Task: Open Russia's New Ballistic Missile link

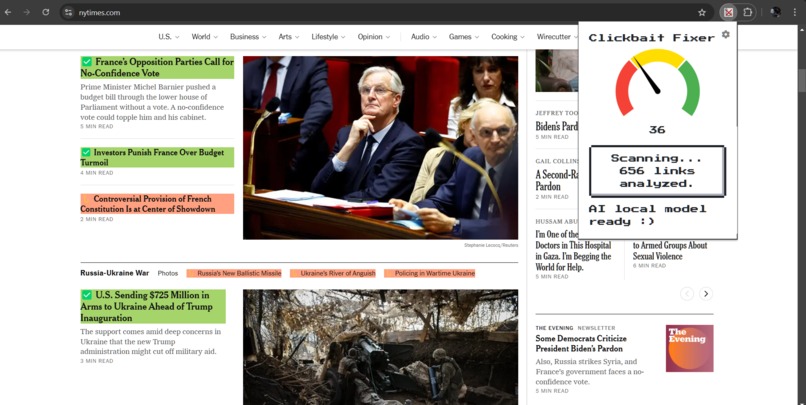Action: click(x=234, y=273)
